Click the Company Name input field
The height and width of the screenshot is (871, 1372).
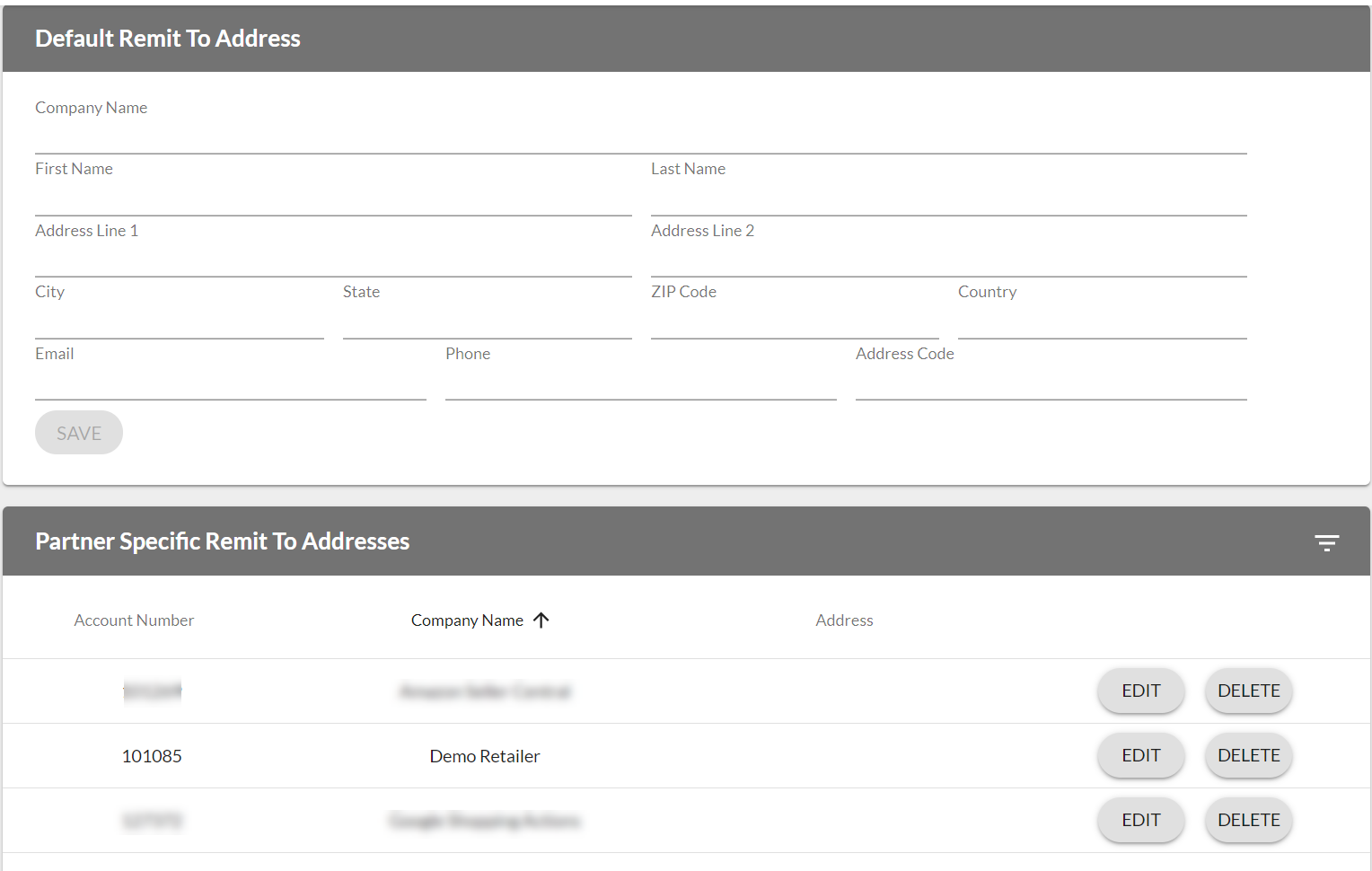click(640, 137)
